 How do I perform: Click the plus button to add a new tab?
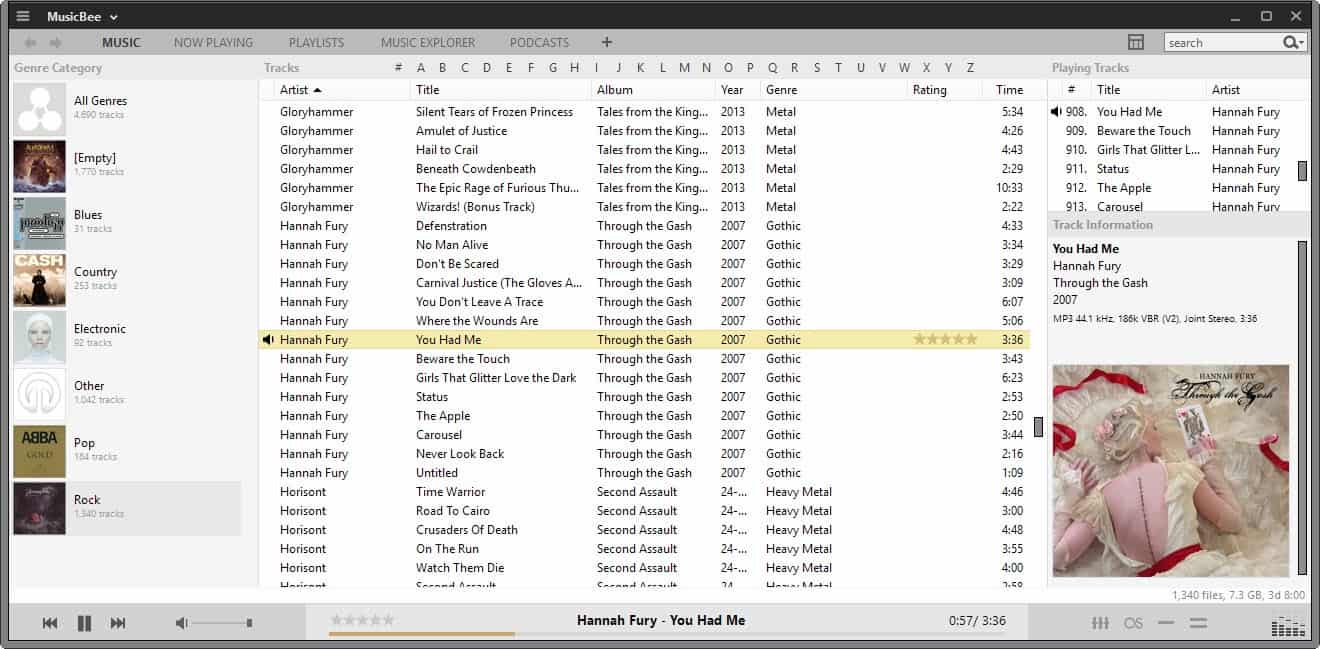pyautogui.click(x=606, y=42)
